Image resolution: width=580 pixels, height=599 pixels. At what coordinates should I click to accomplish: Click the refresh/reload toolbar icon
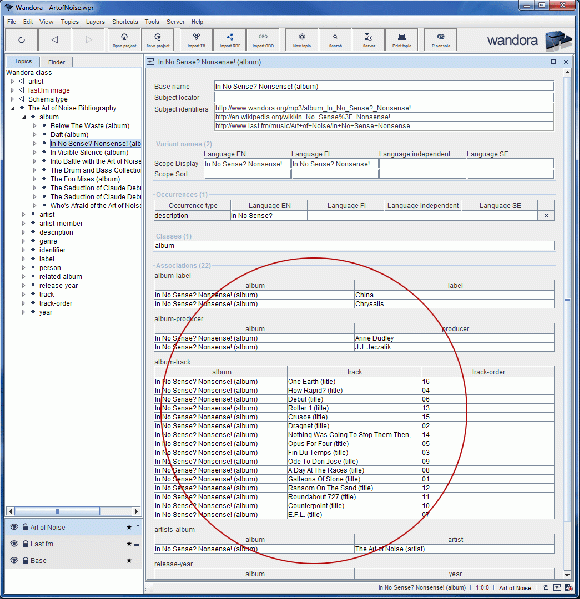(x=22, y=40)
